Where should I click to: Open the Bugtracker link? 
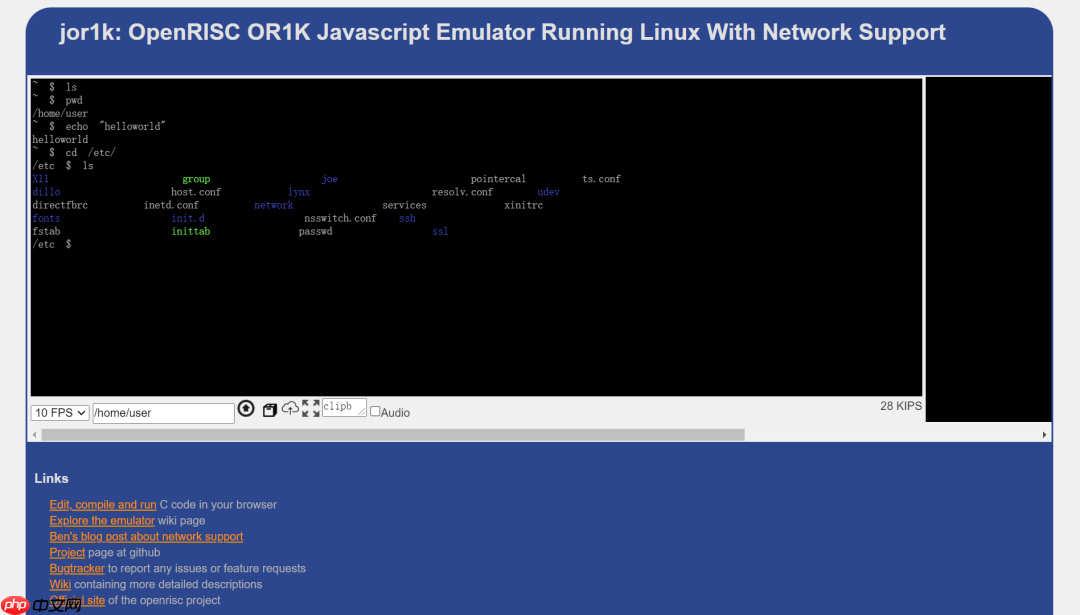point(76,568)
